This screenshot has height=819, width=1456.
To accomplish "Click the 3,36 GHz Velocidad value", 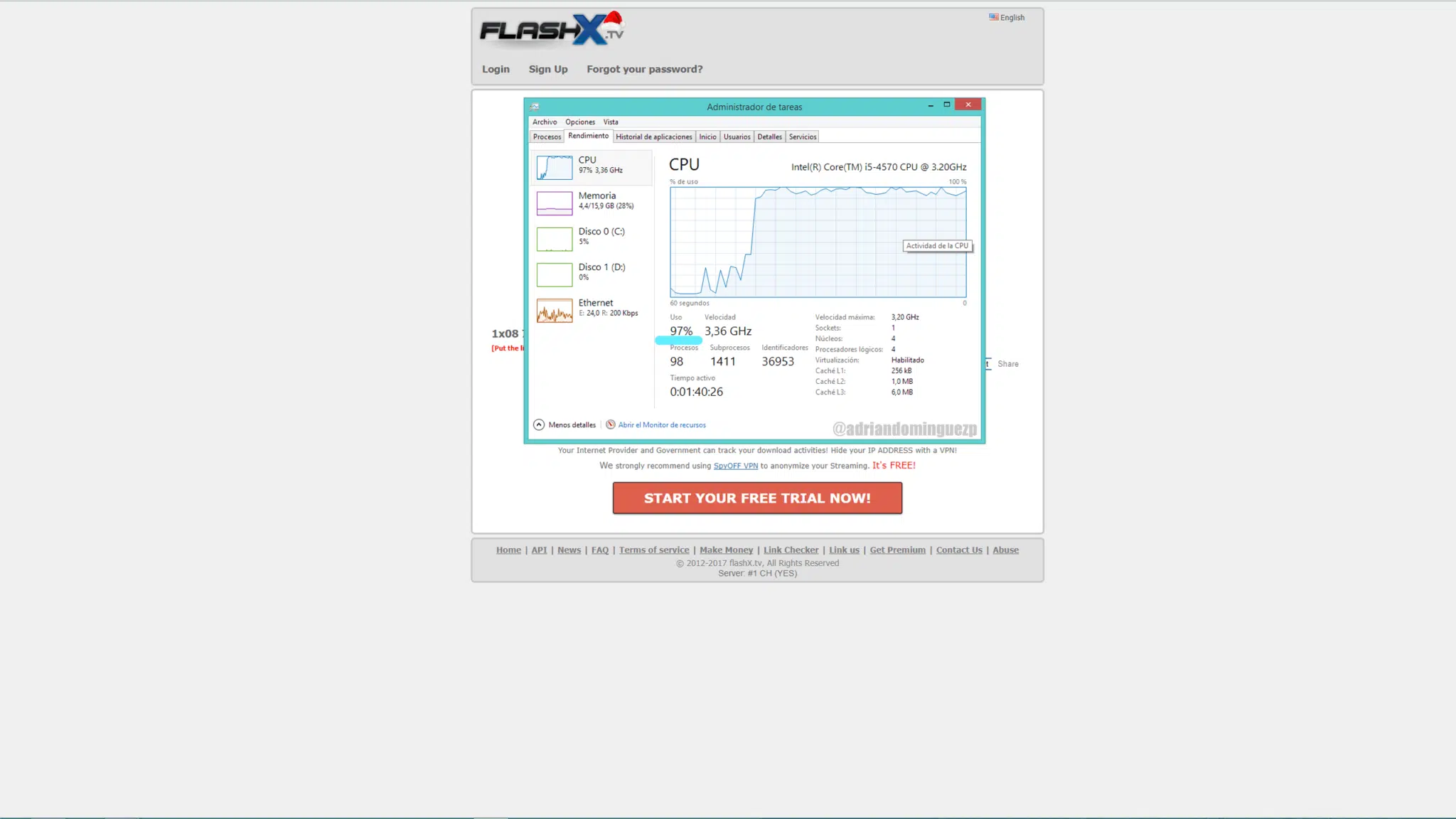I will pyautogui.click(x=728, y=331).
